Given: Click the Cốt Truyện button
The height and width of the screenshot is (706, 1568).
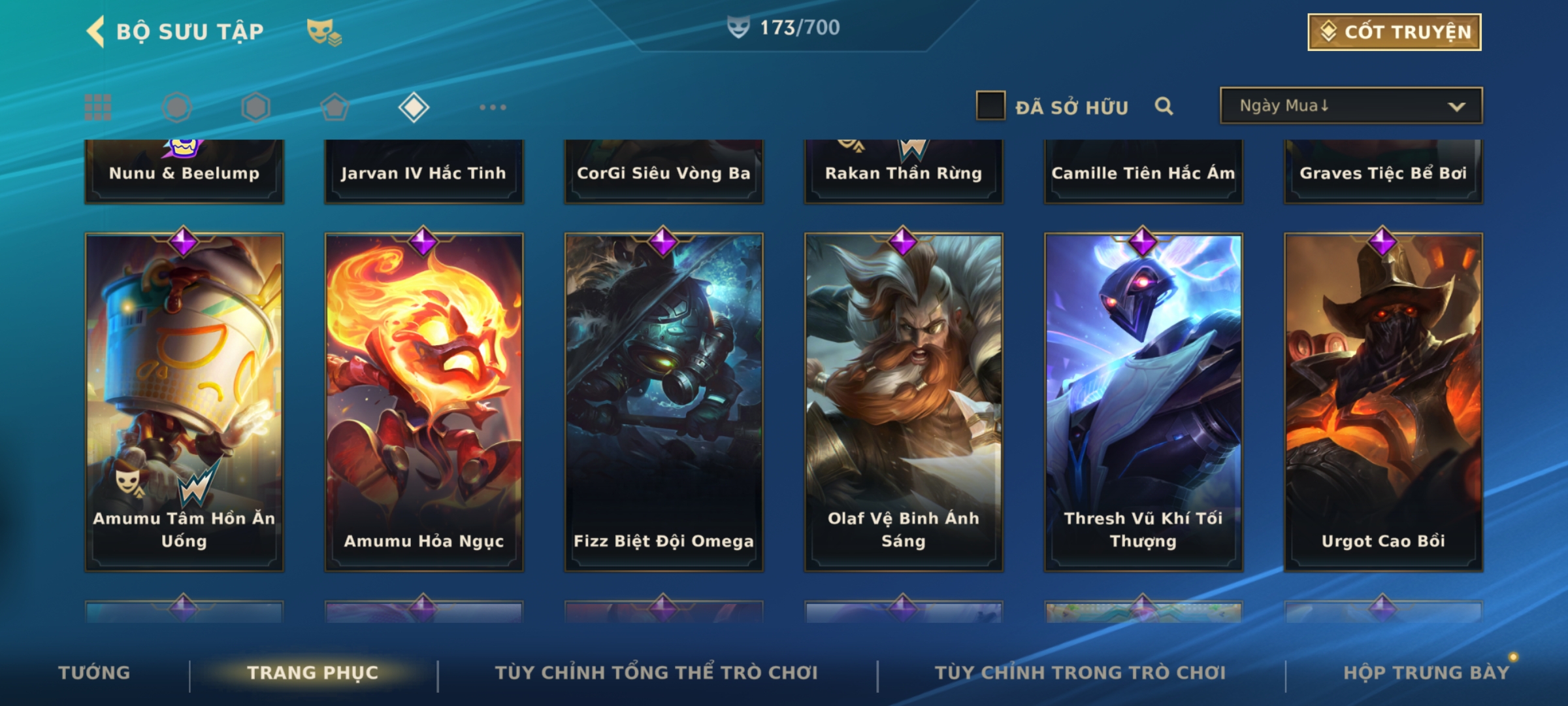Looking at the screenshot, I should pyautogui.click(x=1394, y=32).
